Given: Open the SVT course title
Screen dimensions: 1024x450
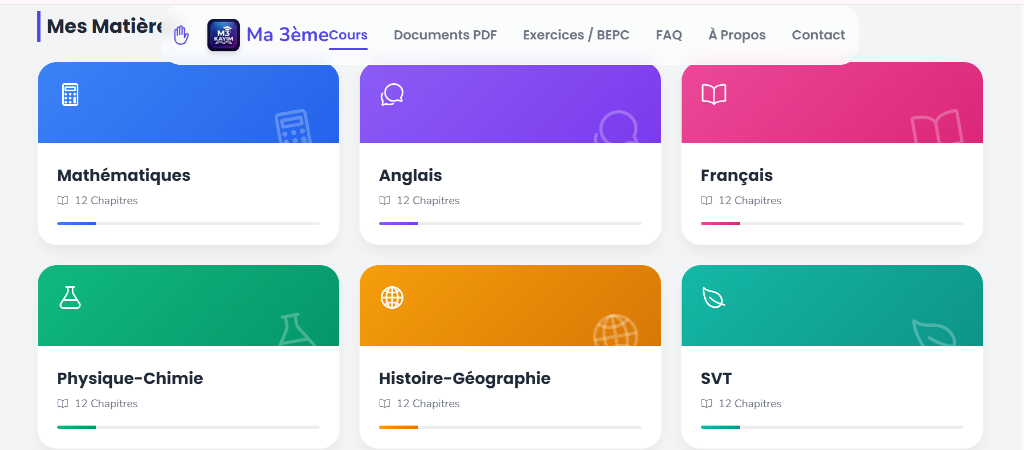Looking at the screenshot, I should point(716,378).
